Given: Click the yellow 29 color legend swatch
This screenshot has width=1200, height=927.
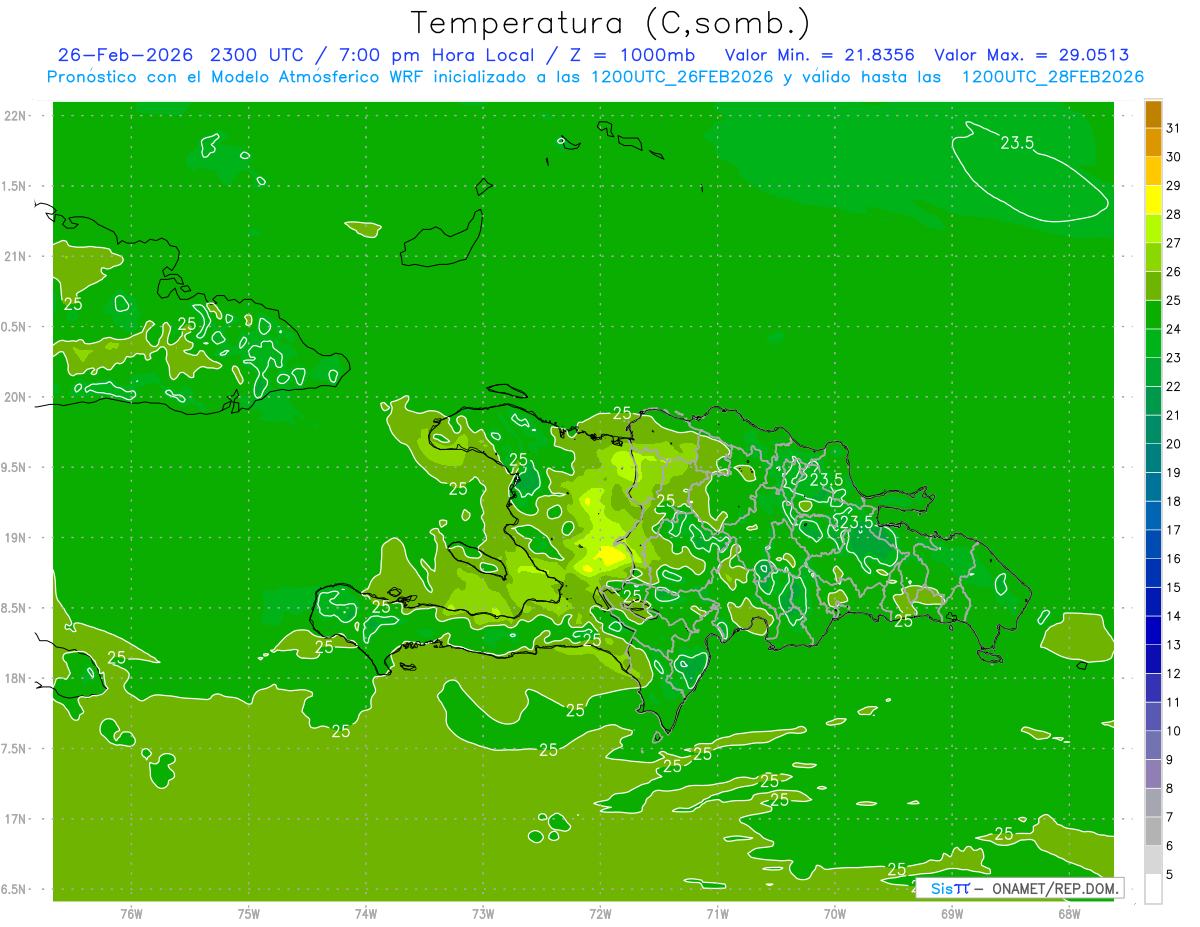Looking at the screenshot, I should (1153, 200).
